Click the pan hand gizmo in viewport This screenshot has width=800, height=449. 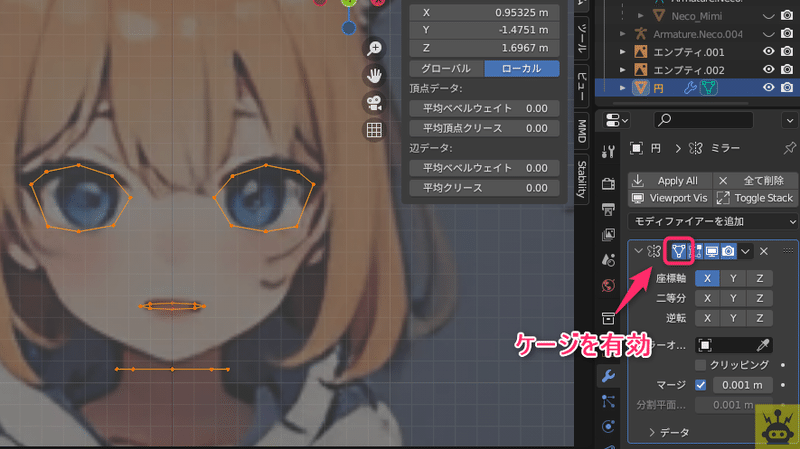374,76
